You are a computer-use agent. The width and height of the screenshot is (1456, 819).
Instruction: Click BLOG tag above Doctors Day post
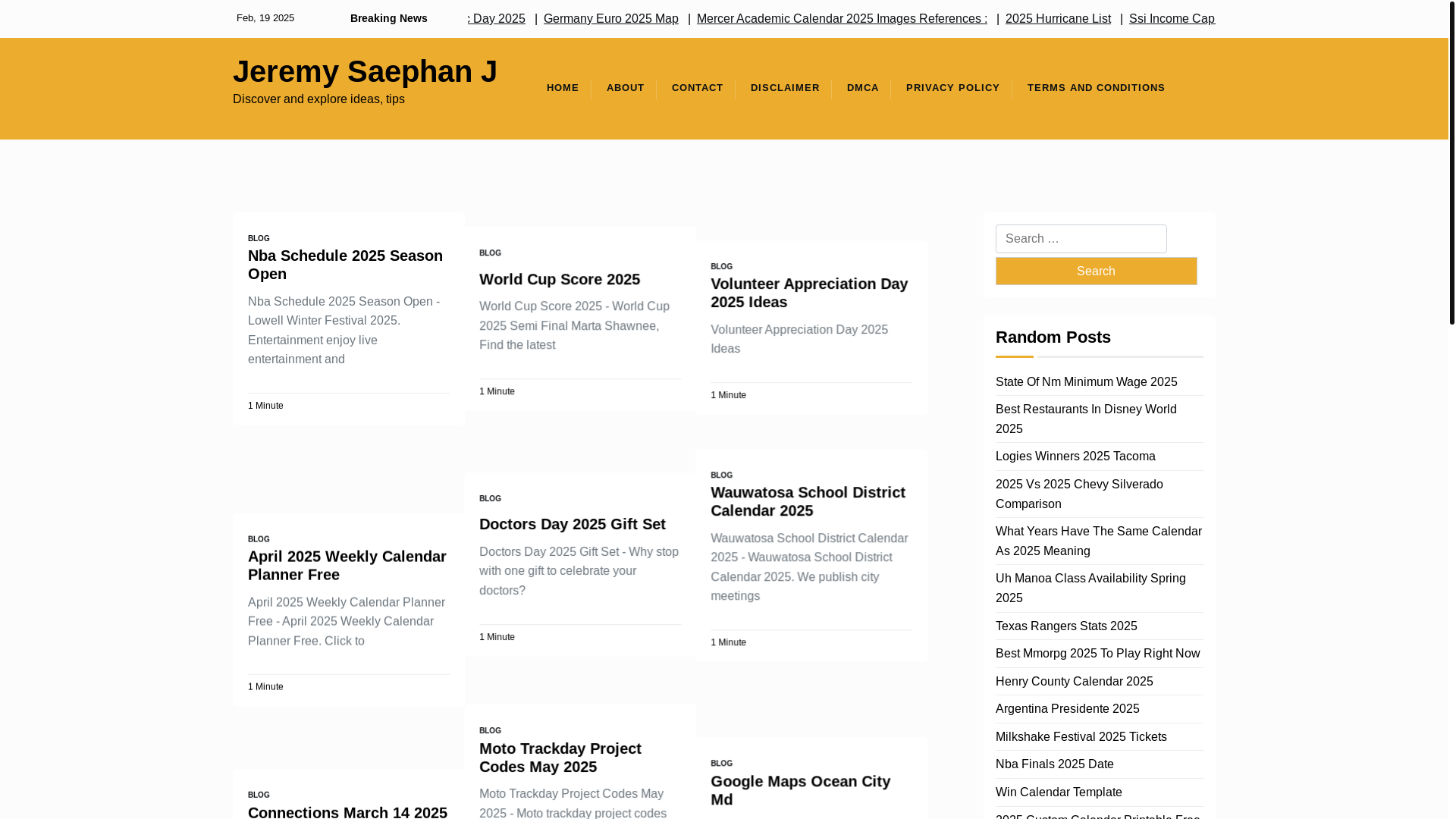click(490, 499)
